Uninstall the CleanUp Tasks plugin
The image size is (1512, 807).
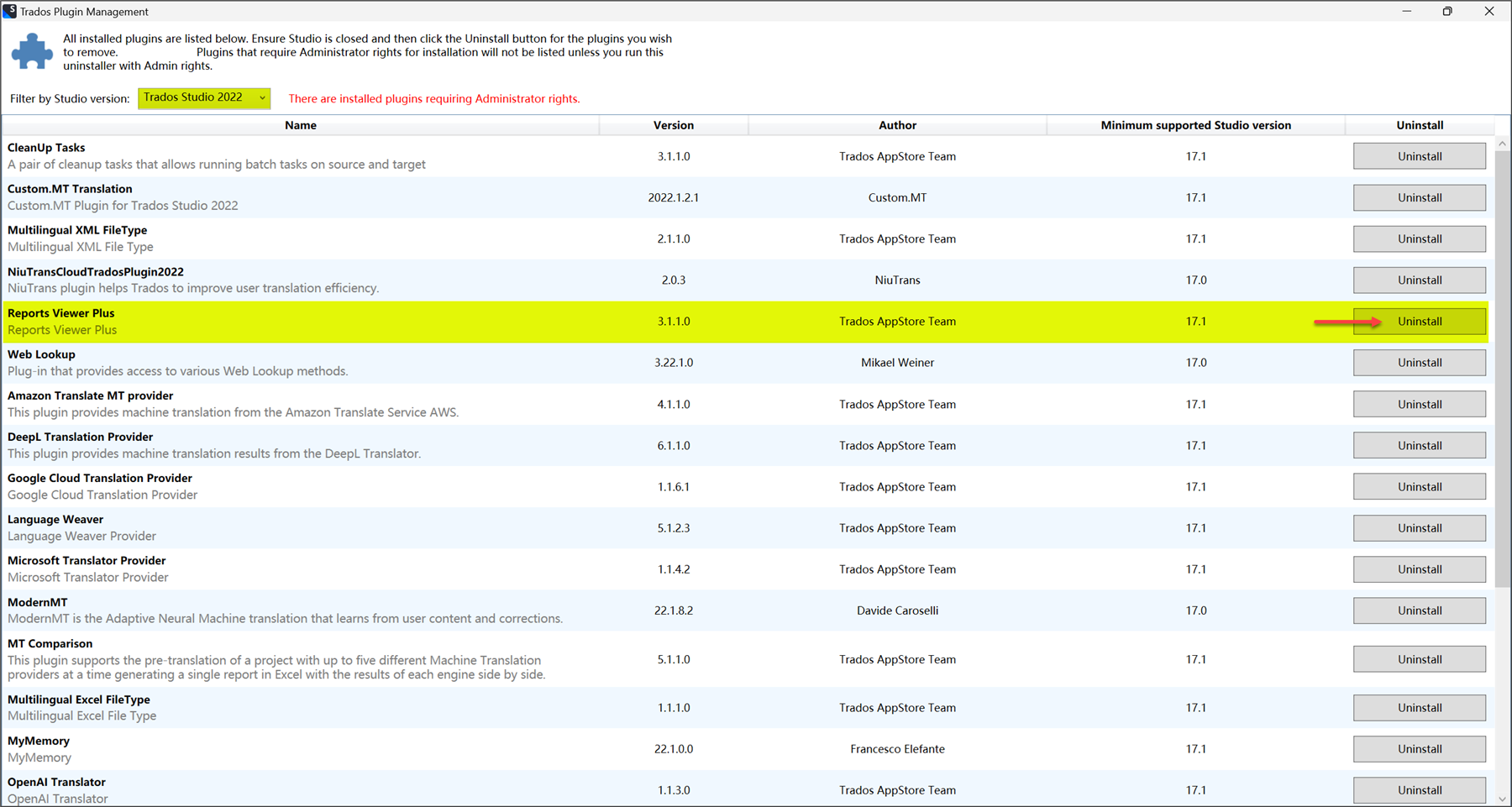click(x=1420, y=156)
